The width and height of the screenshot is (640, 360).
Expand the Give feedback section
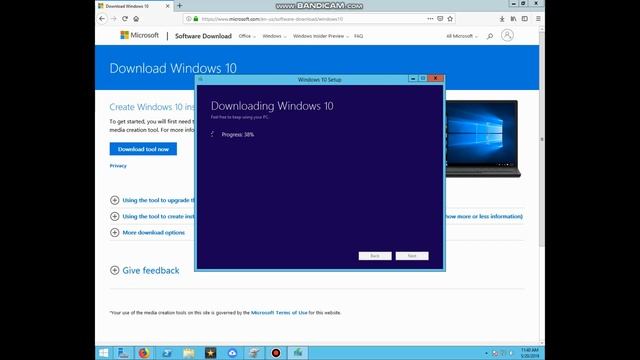coord(144,270)
